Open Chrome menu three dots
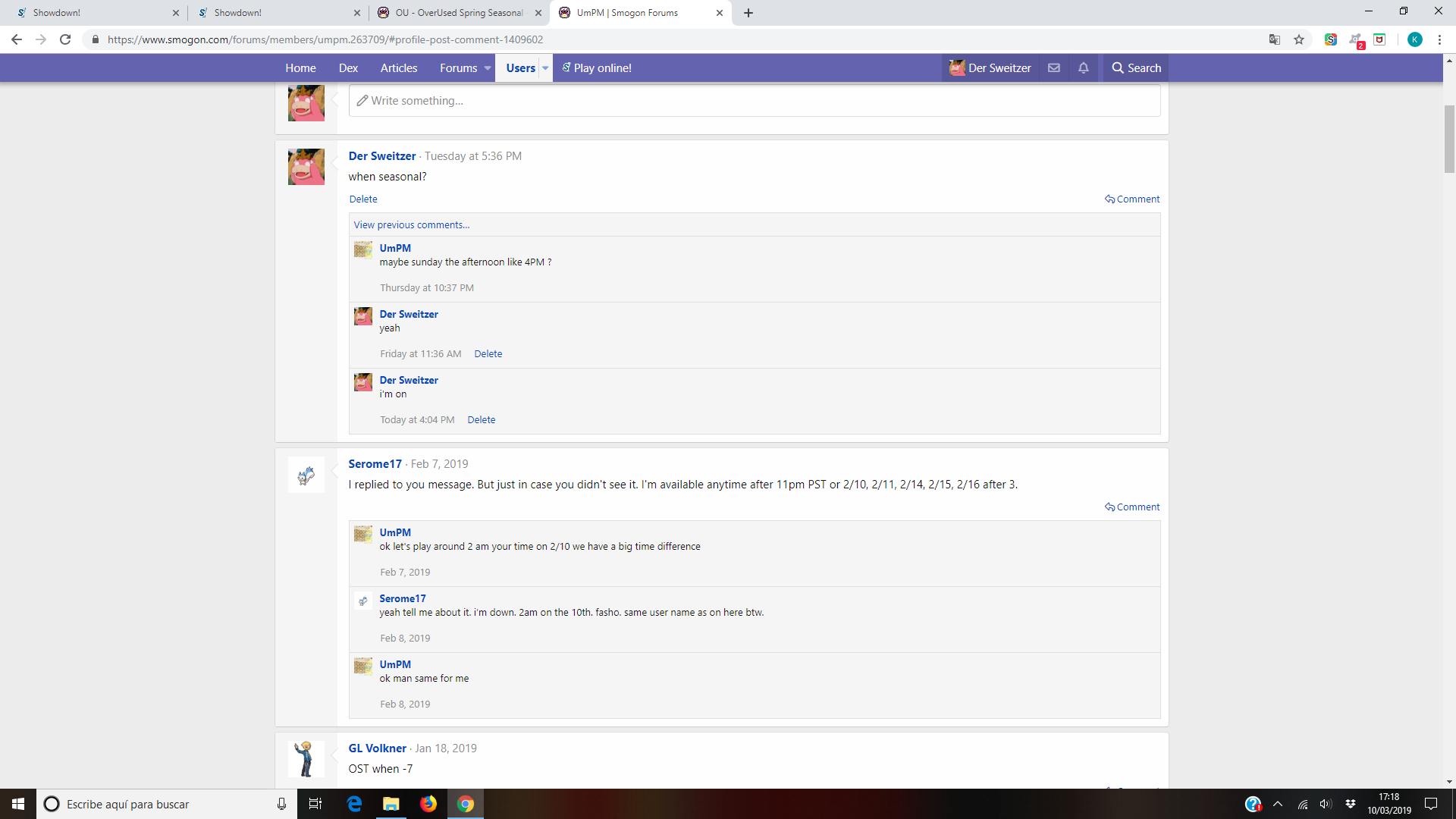This screenshot has width=1456, height=819. coord(1439,39)
